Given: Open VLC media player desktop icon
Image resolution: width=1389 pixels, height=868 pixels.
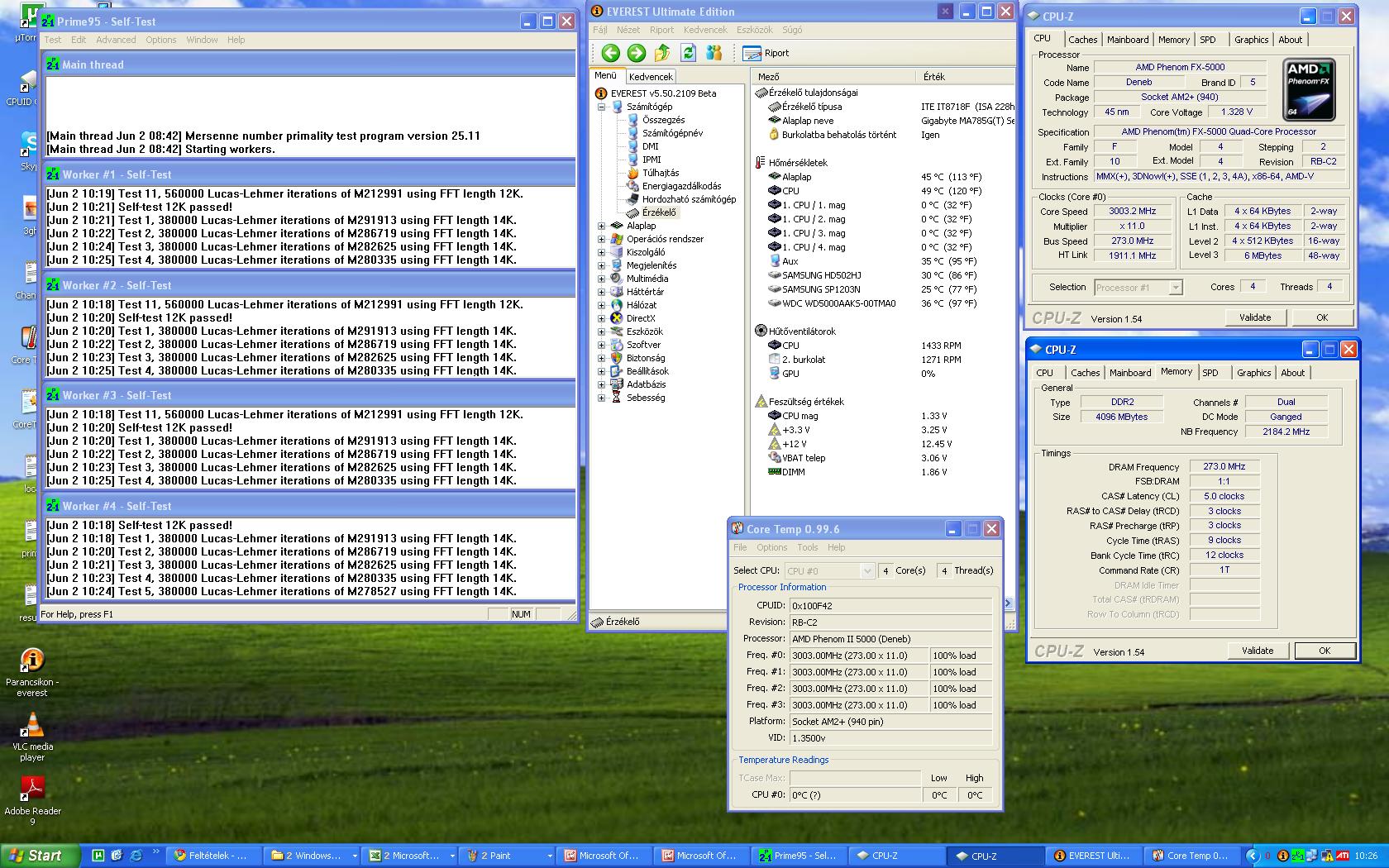Looking at the screenshot, I should [x=32, y=737].
